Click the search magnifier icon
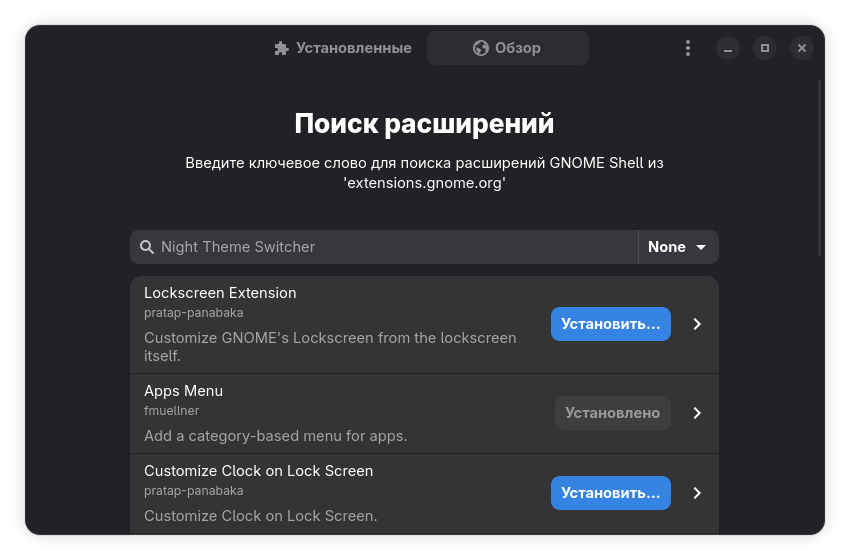The height and width of the screenshot is (560, 850). [x=147, y=247]
